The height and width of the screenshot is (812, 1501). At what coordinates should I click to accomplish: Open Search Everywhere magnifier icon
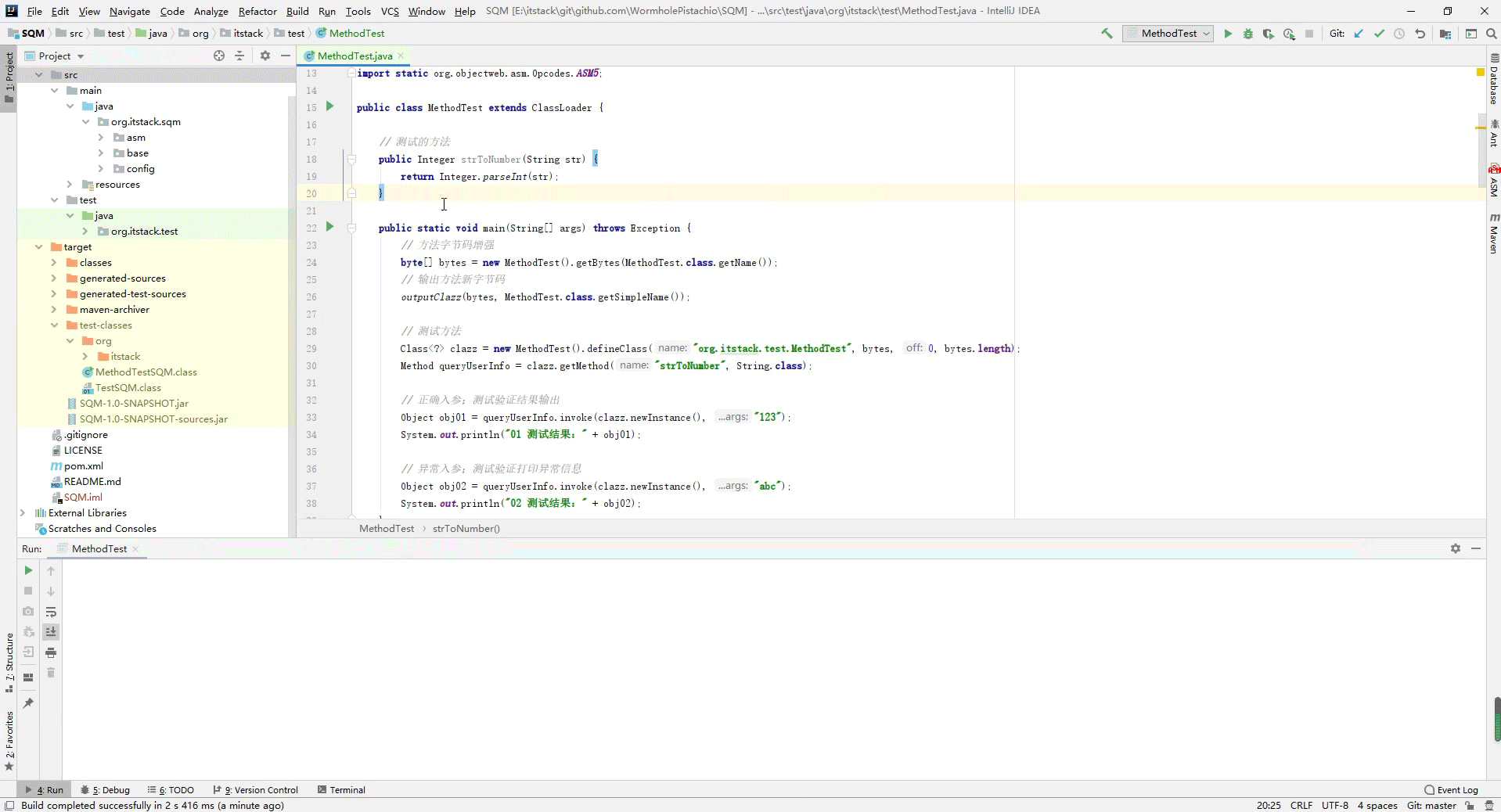pyautogui.click(x=1491, y=34)
